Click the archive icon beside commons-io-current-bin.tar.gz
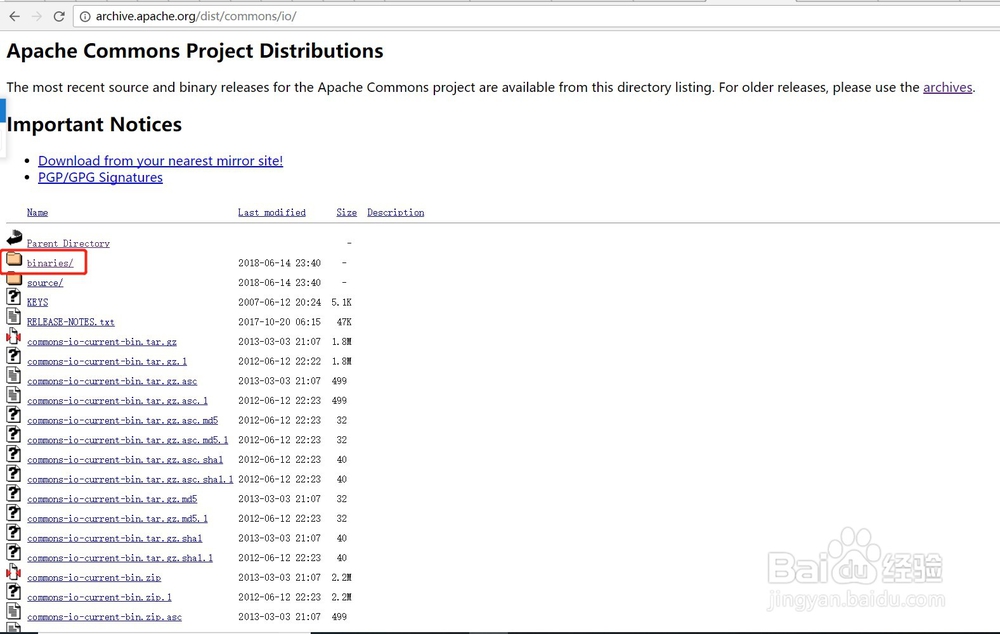Image resolution: width=1000 pixels, height=634 pixels. [x=13, y=336]
